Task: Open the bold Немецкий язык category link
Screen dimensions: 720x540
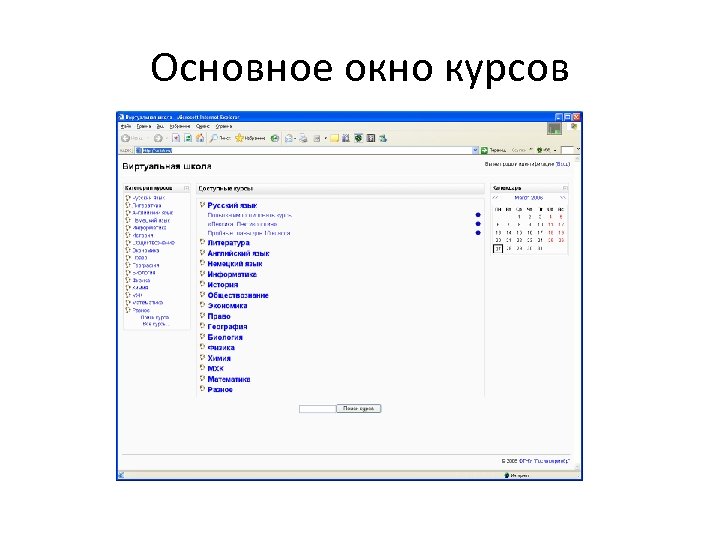Action: pos(235,264)
